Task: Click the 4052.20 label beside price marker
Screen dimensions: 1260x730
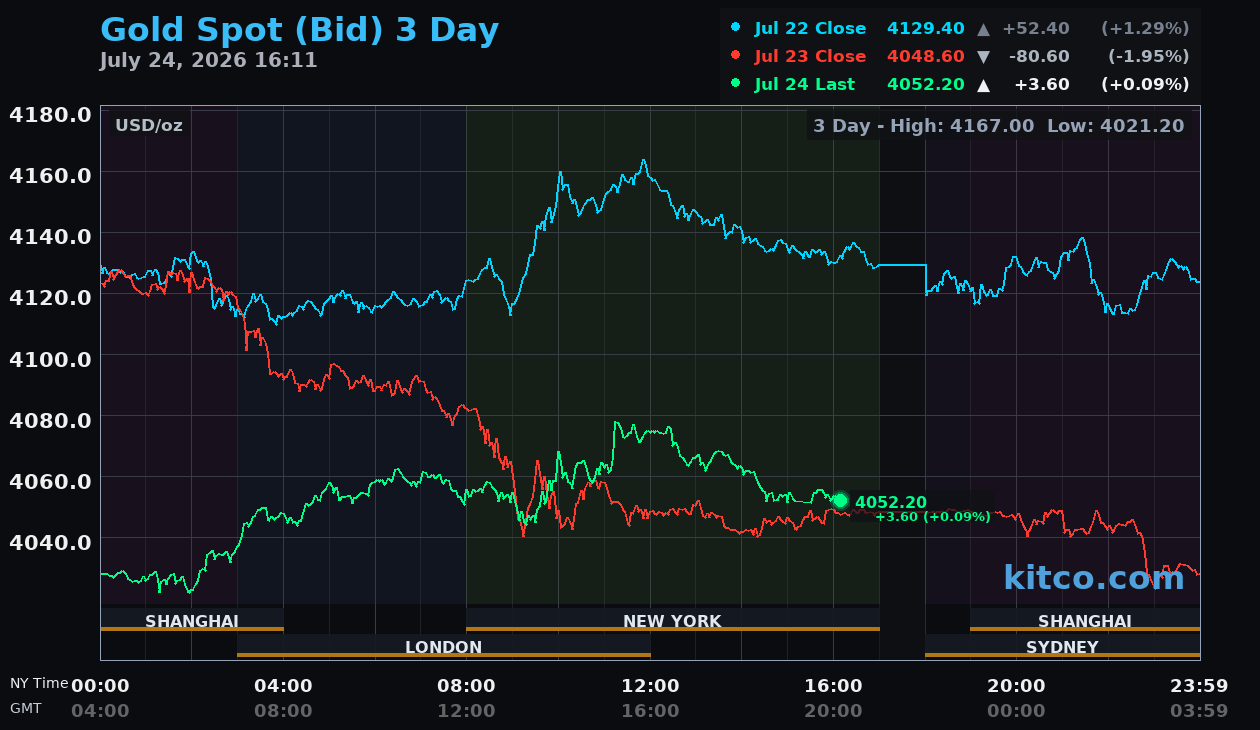Action: 890,502
